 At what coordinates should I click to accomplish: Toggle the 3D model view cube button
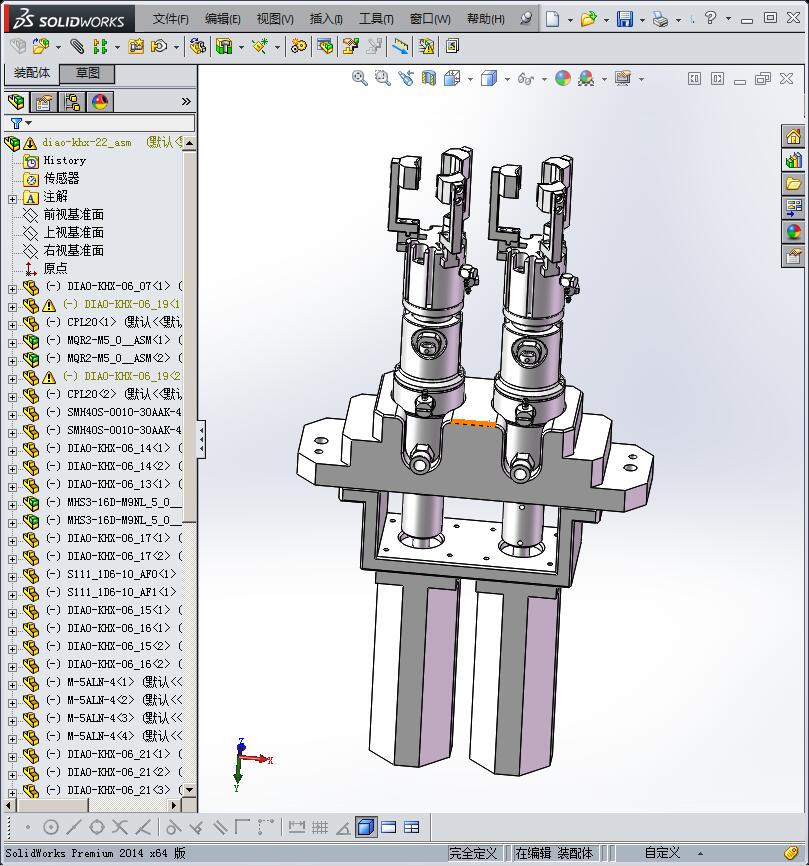pyautogui.click(x=366, y=827)
